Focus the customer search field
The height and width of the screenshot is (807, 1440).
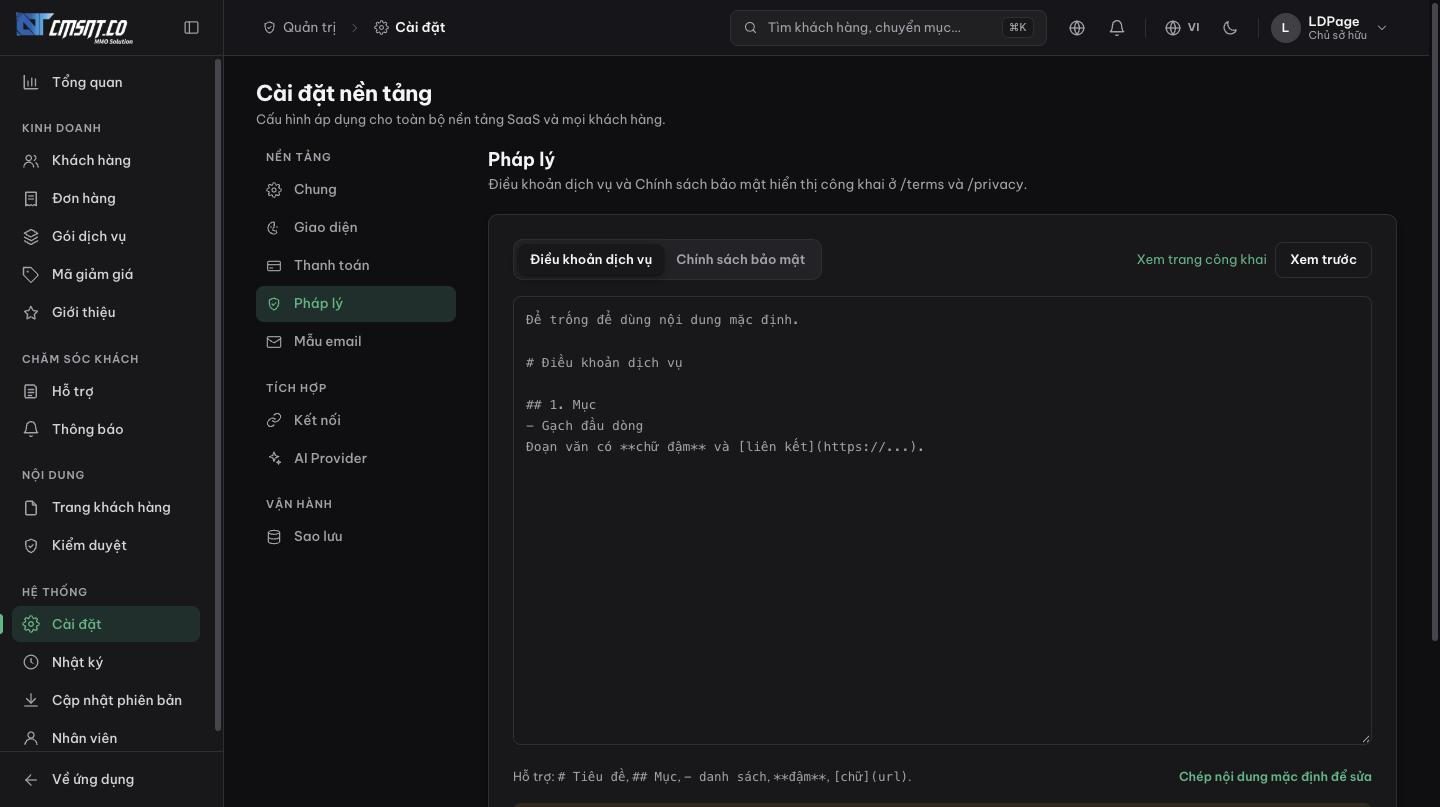point(888,28)
